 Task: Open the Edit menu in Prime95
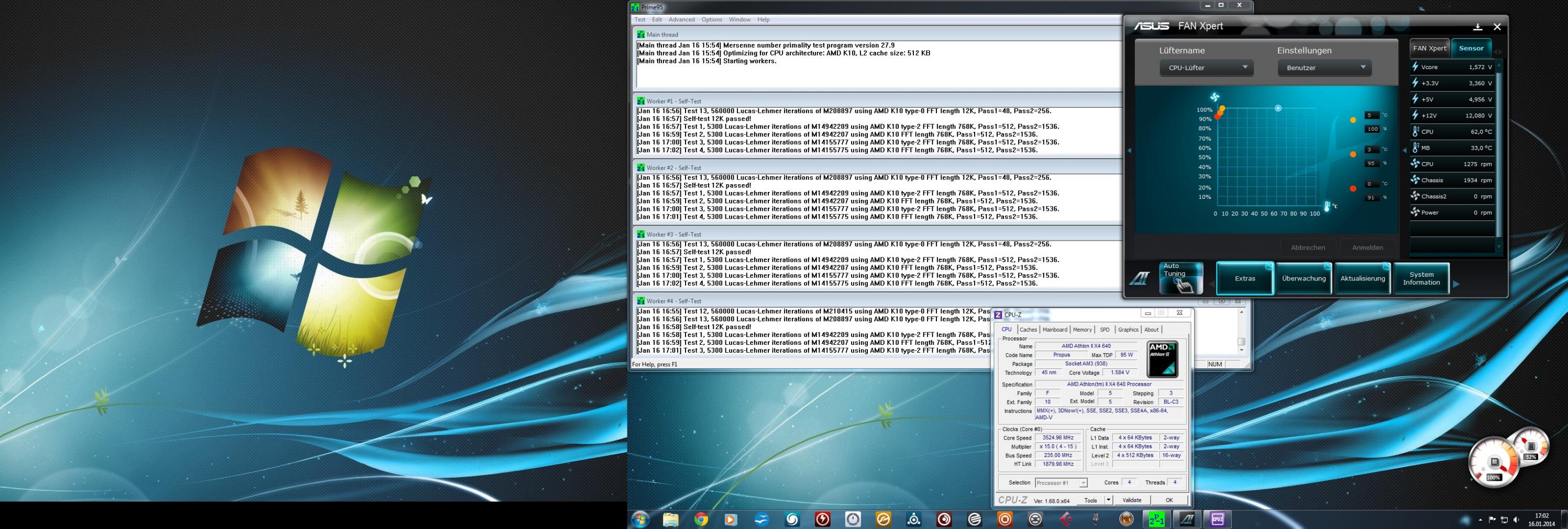[x=657, y=19]
